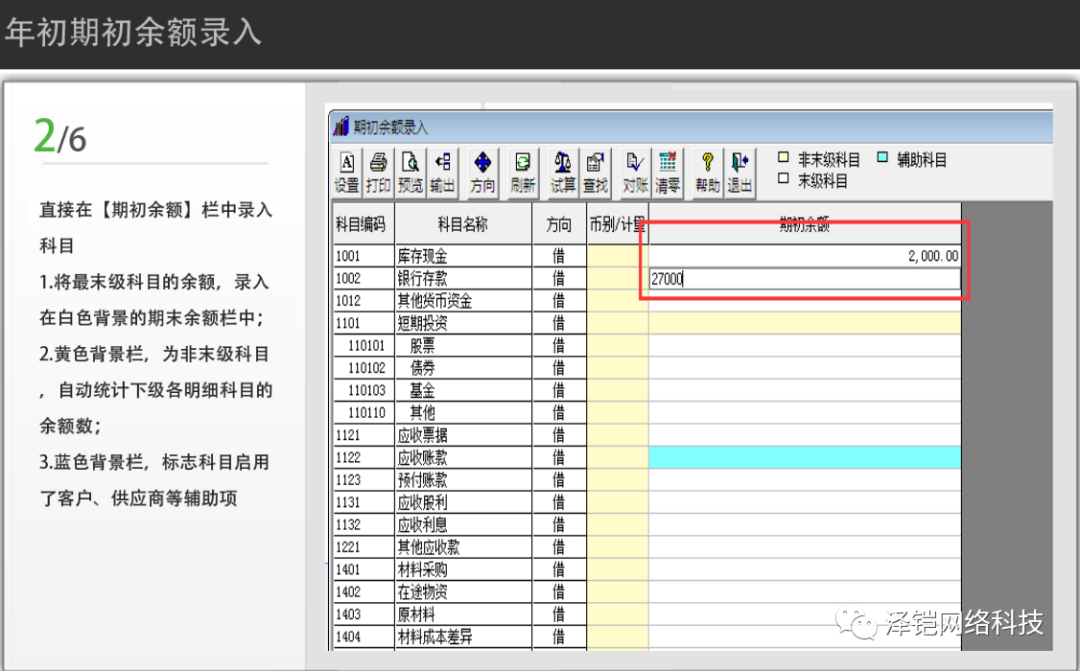Click the 输出 export icon
This screenshot has width=1080, height=671.
pos(442,172)
